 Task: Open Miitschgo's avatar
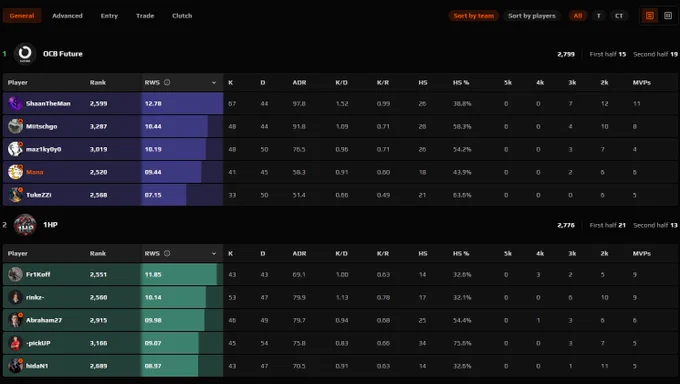tap(15, 126)
